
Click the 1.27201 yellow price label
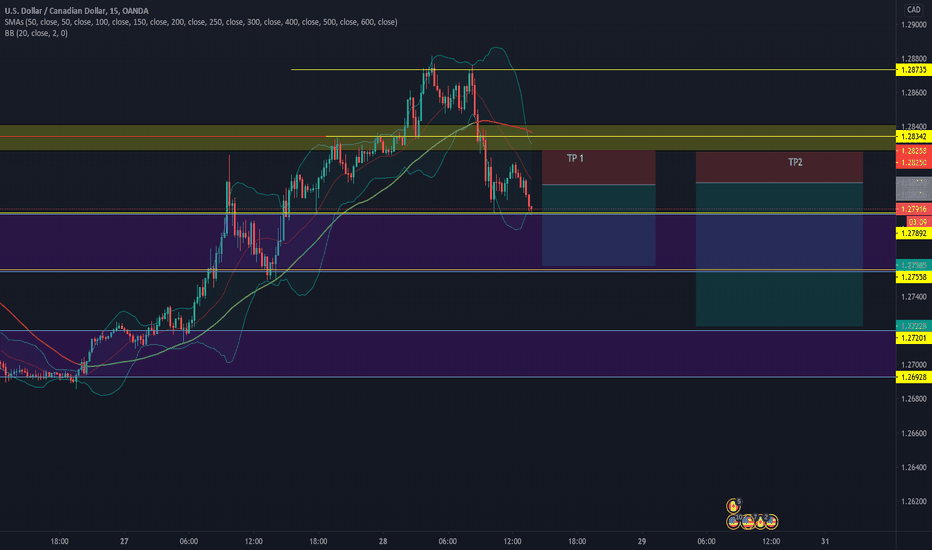click(x=913, y=338)
